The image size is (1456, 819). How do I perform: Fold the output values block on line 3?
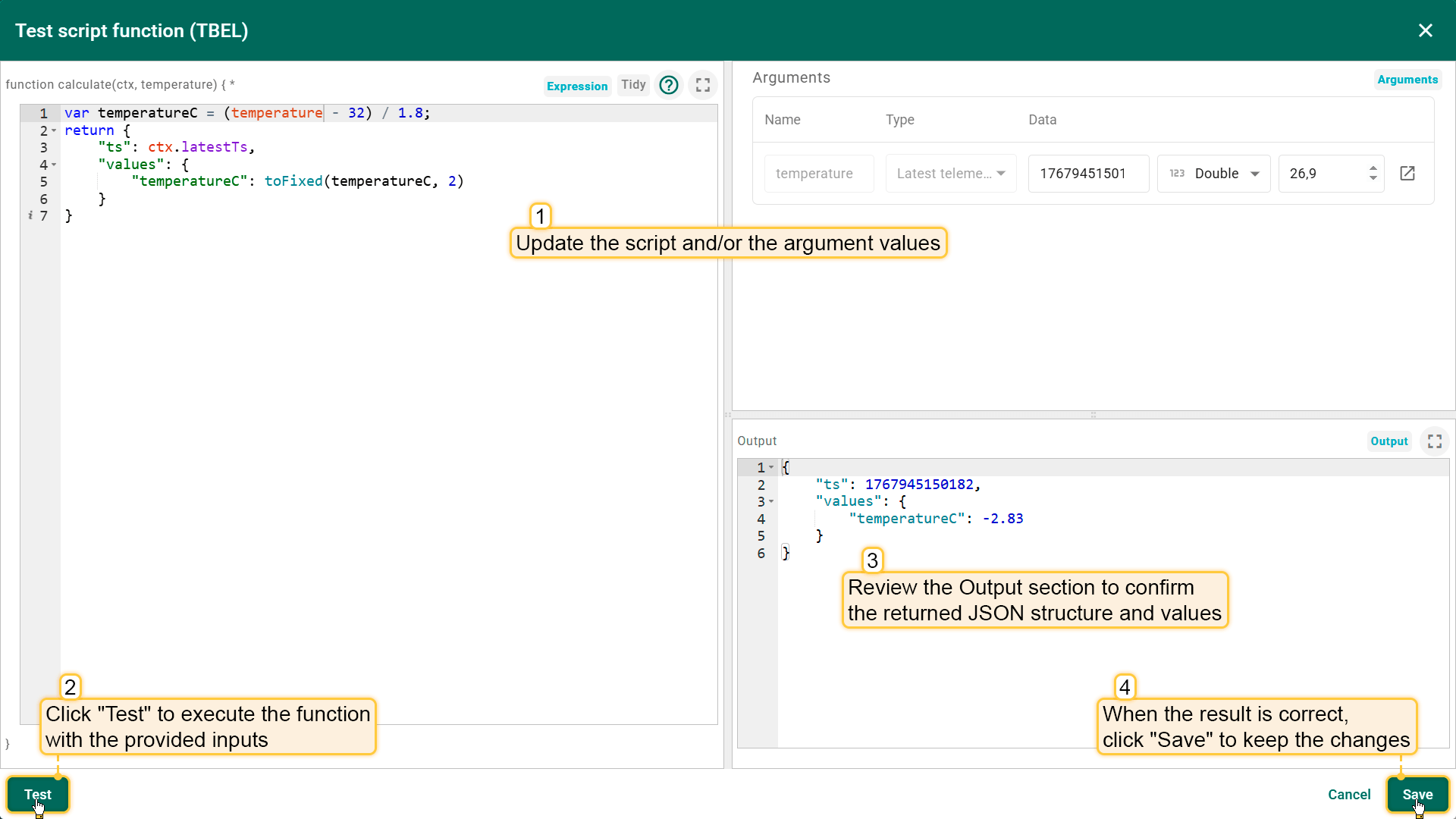click(x=771, y=502)
